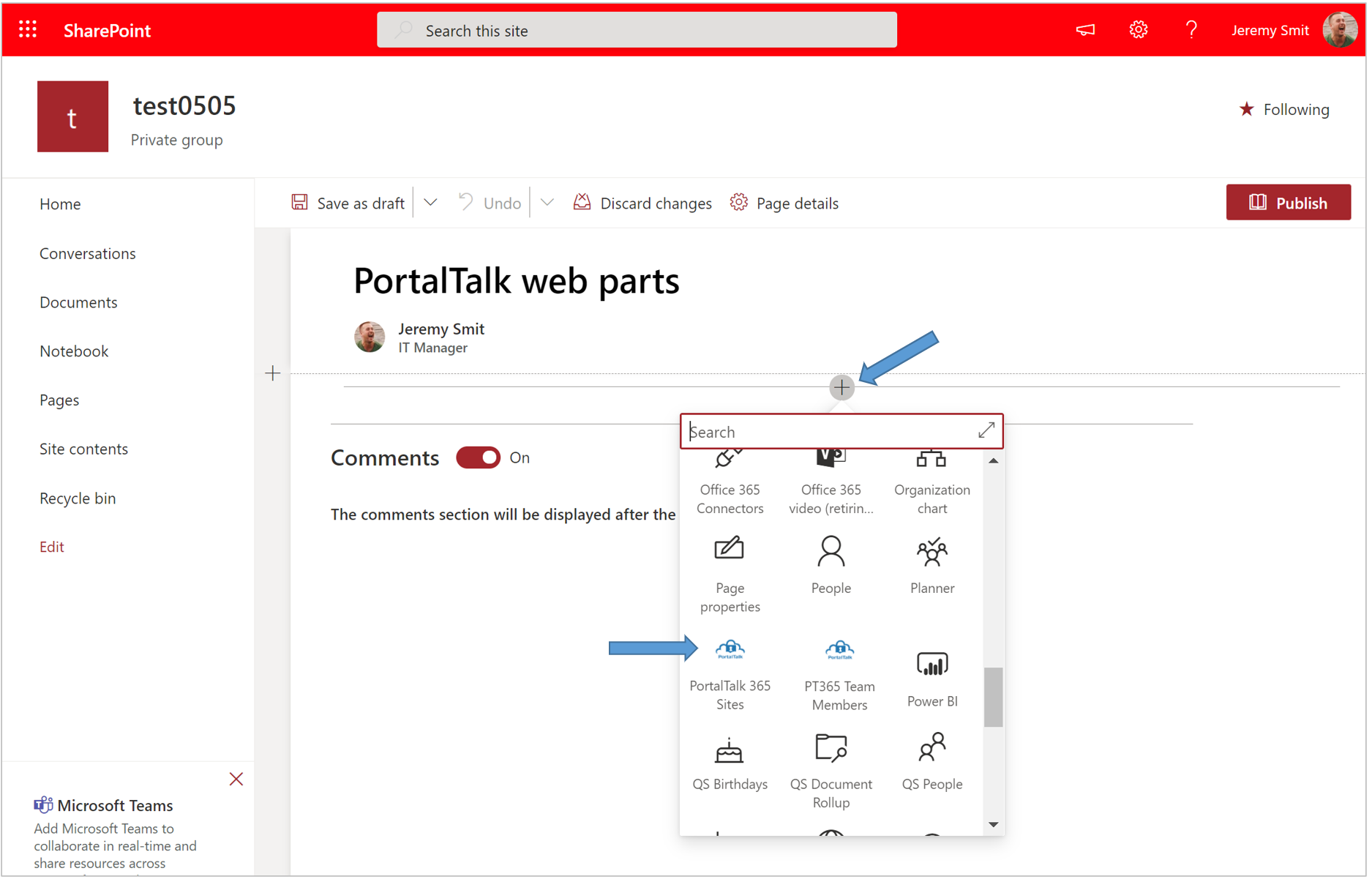Open the settings gear in header
This screenshot has height=882, width=1372.
pyautogui.click(x=1138, y=30)
